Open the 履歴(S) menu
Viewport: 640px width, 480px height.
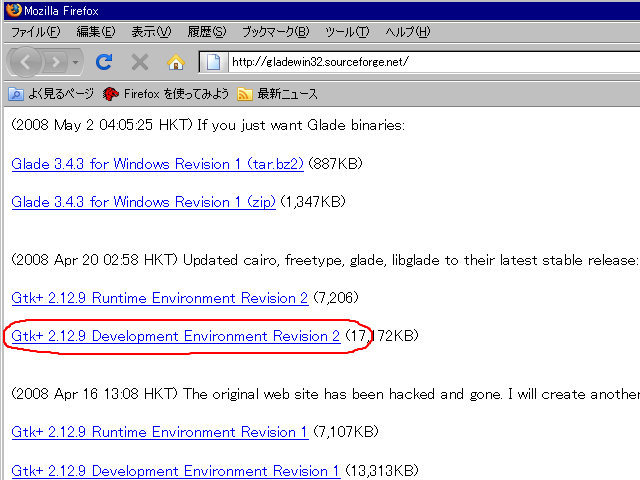coord(207,32)
